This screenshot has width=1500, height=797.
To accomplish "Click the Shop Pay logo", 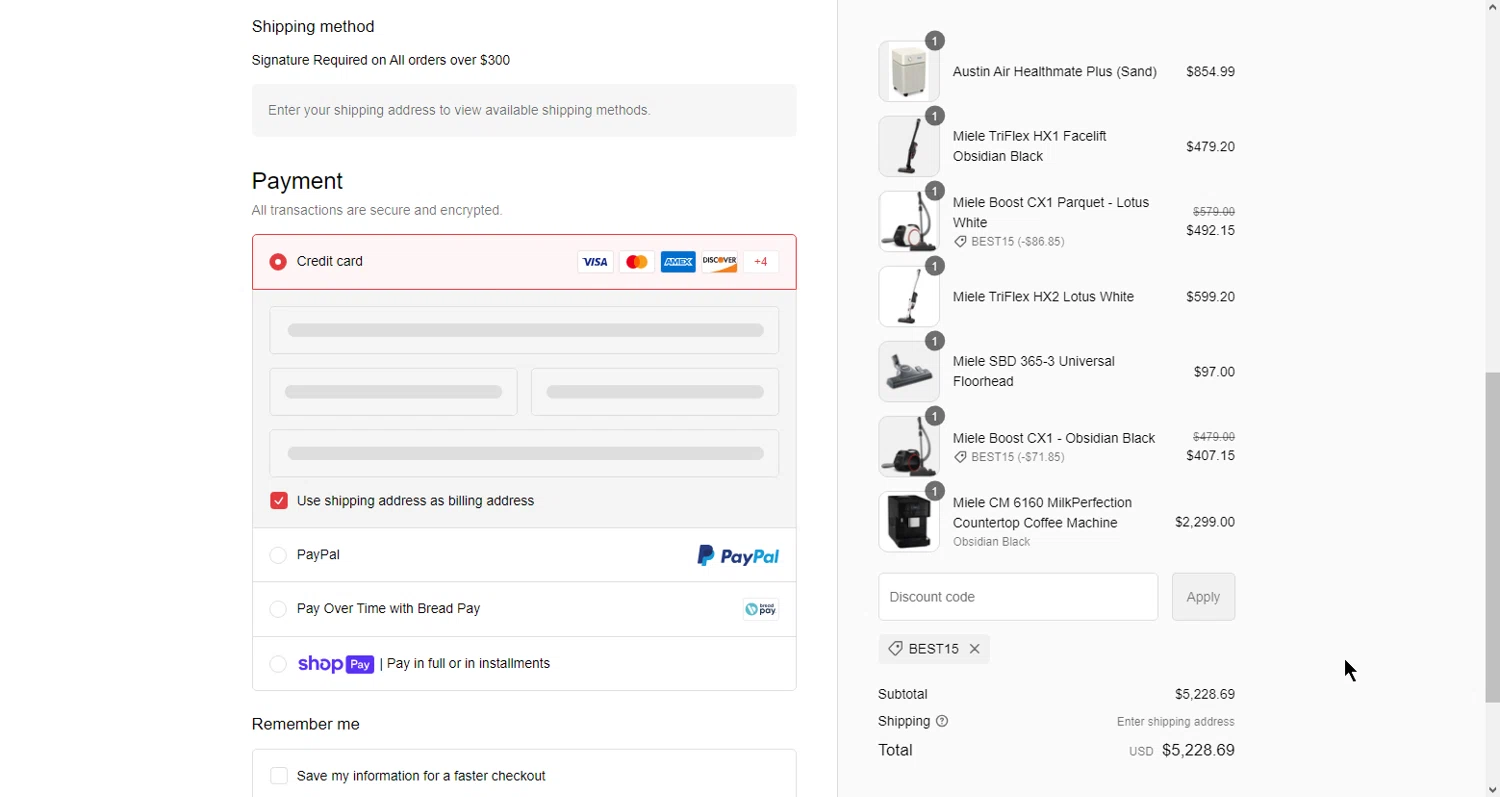I will [336, 664].
